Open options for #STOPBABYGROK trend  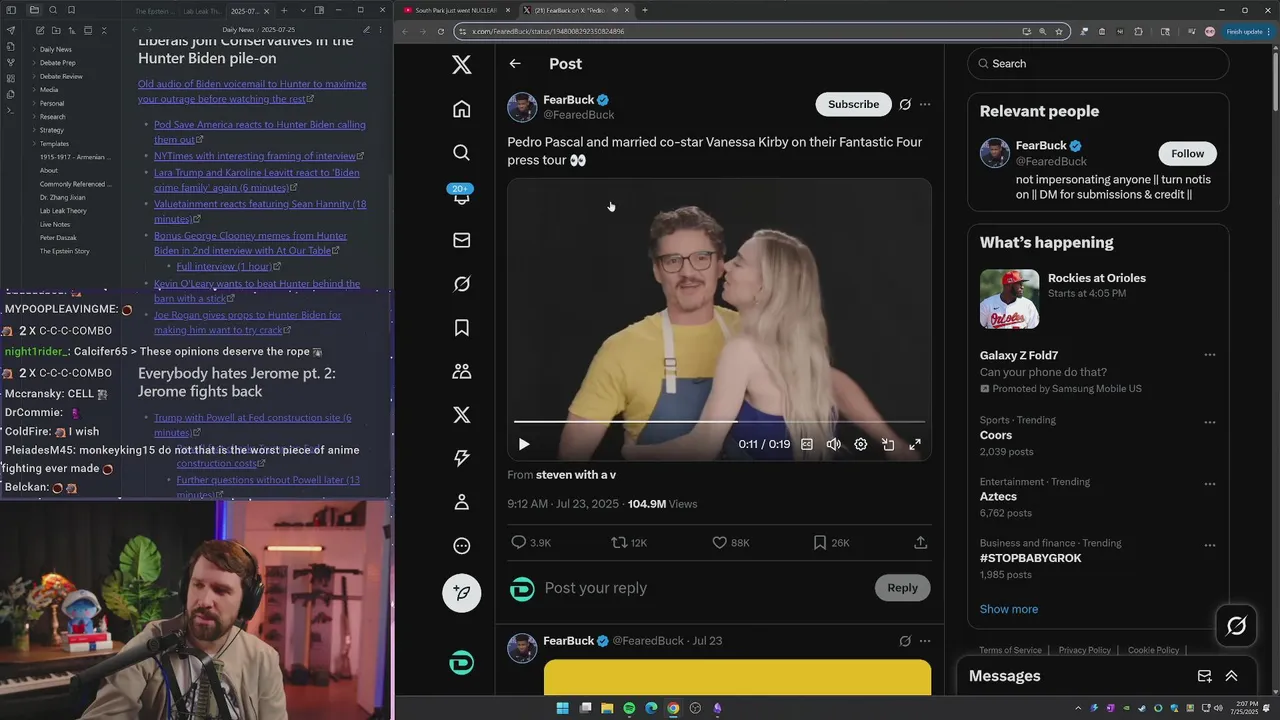click(1209, 545)
